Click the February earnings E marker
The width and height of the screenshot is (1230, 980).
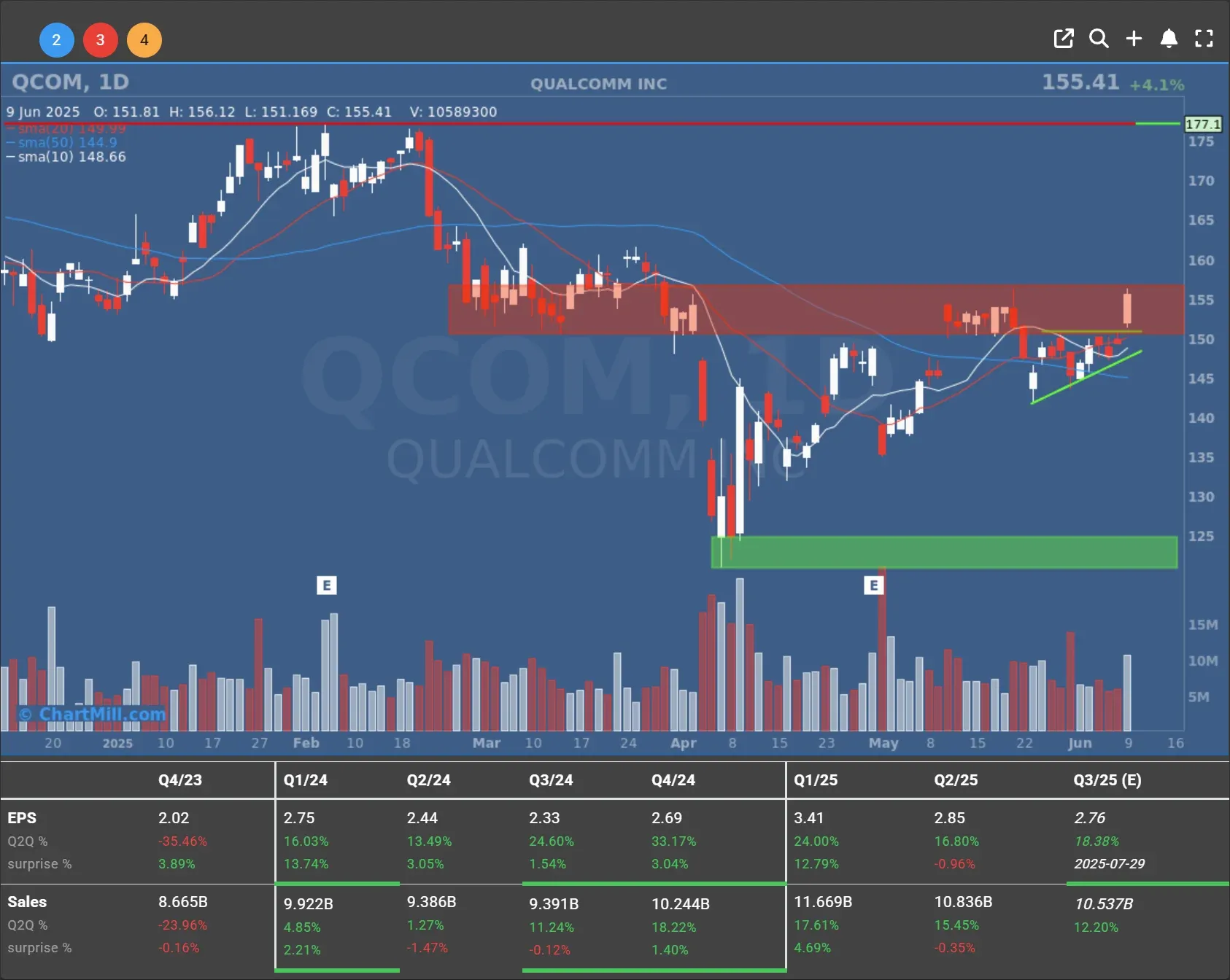coord(326,585)
